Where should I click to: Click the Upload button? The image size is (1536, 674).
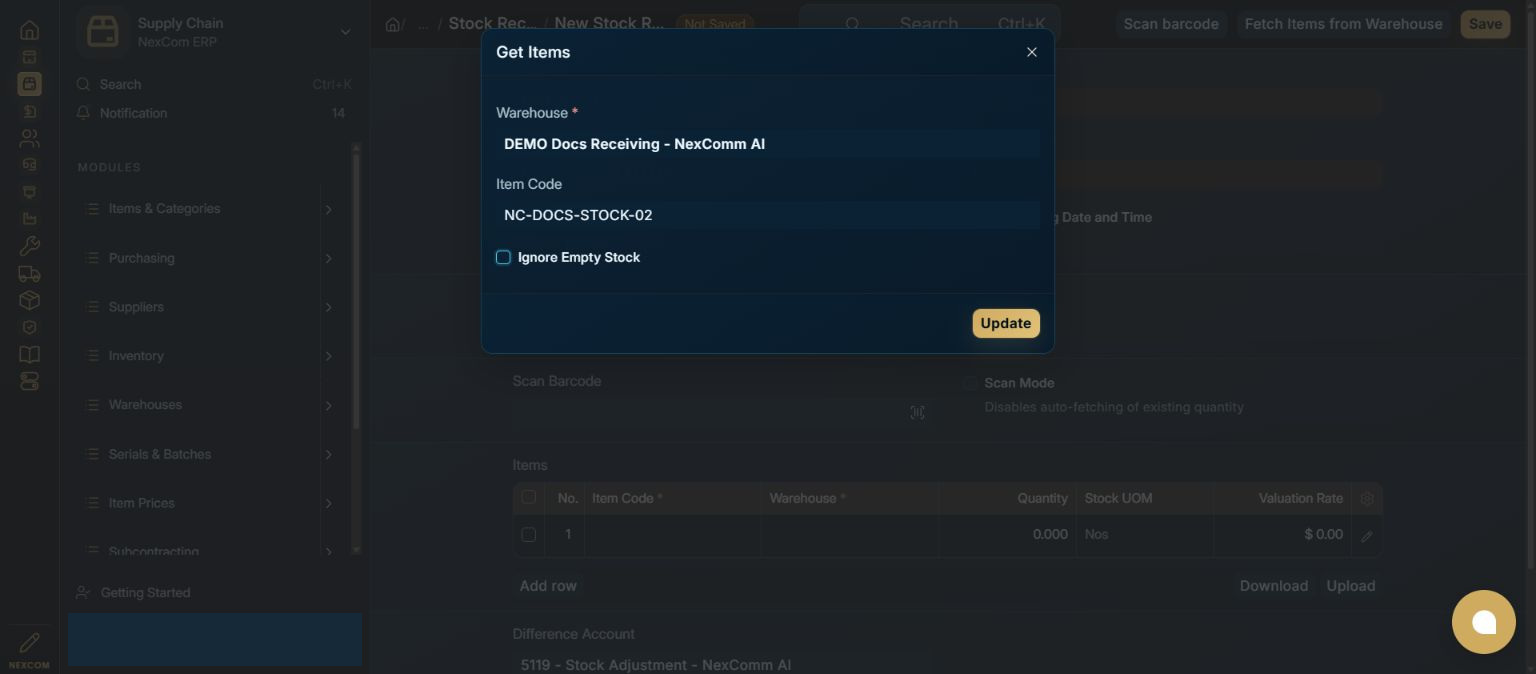tap(1351, 586)
